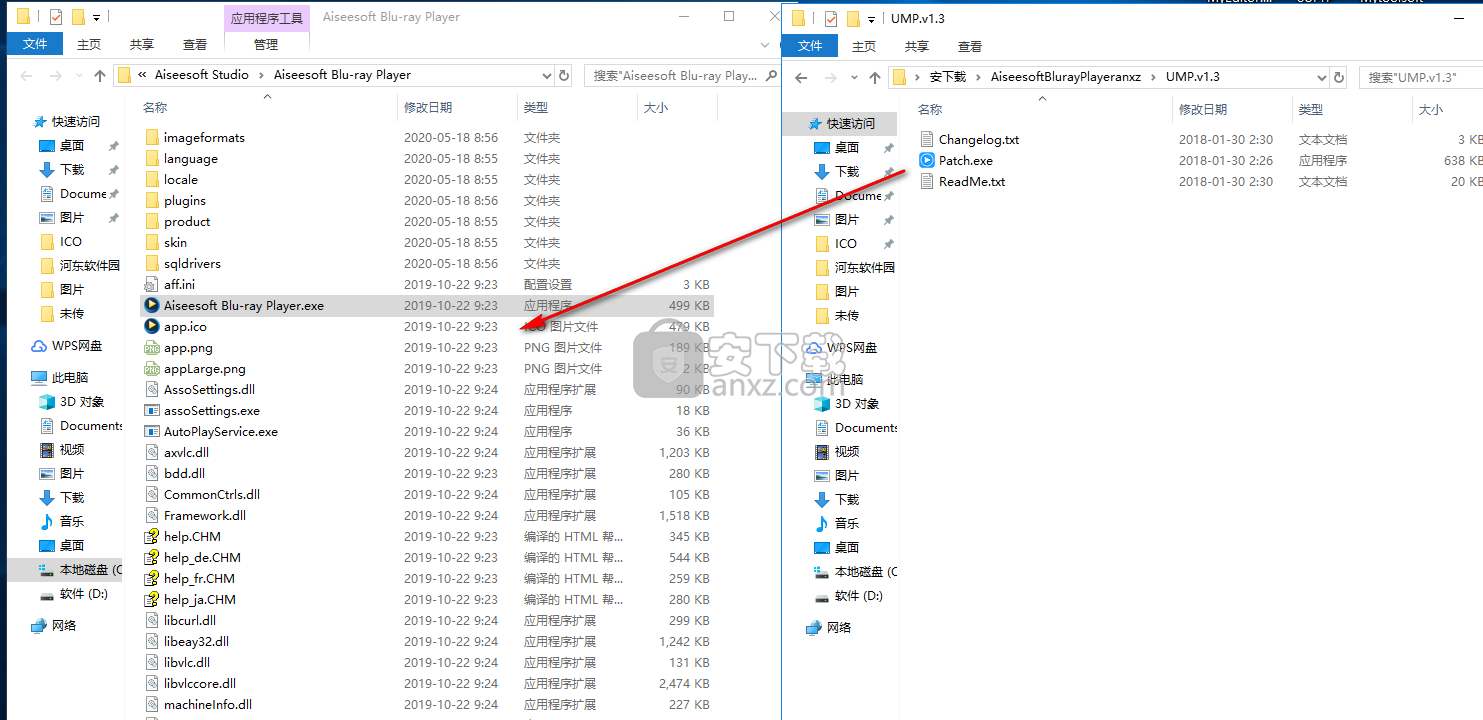Image resolution: width=1483 pixels, height=720 pixels.
Task: Switch to 查看 tab in UMP.v1.3 window
Action: (x=970, y=46)
